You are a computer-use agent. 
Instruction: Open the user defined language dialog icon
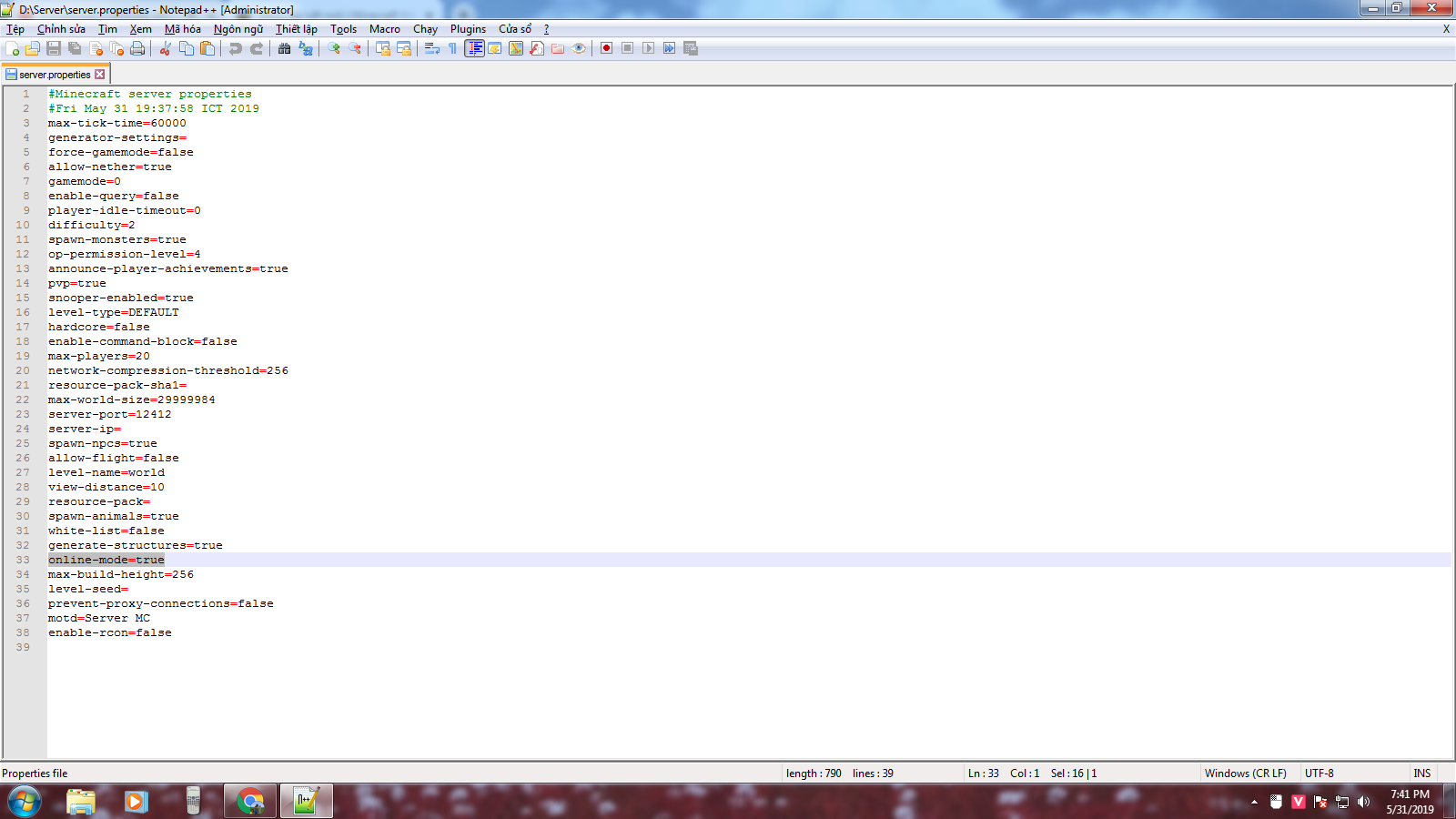[x=495, y=48]
